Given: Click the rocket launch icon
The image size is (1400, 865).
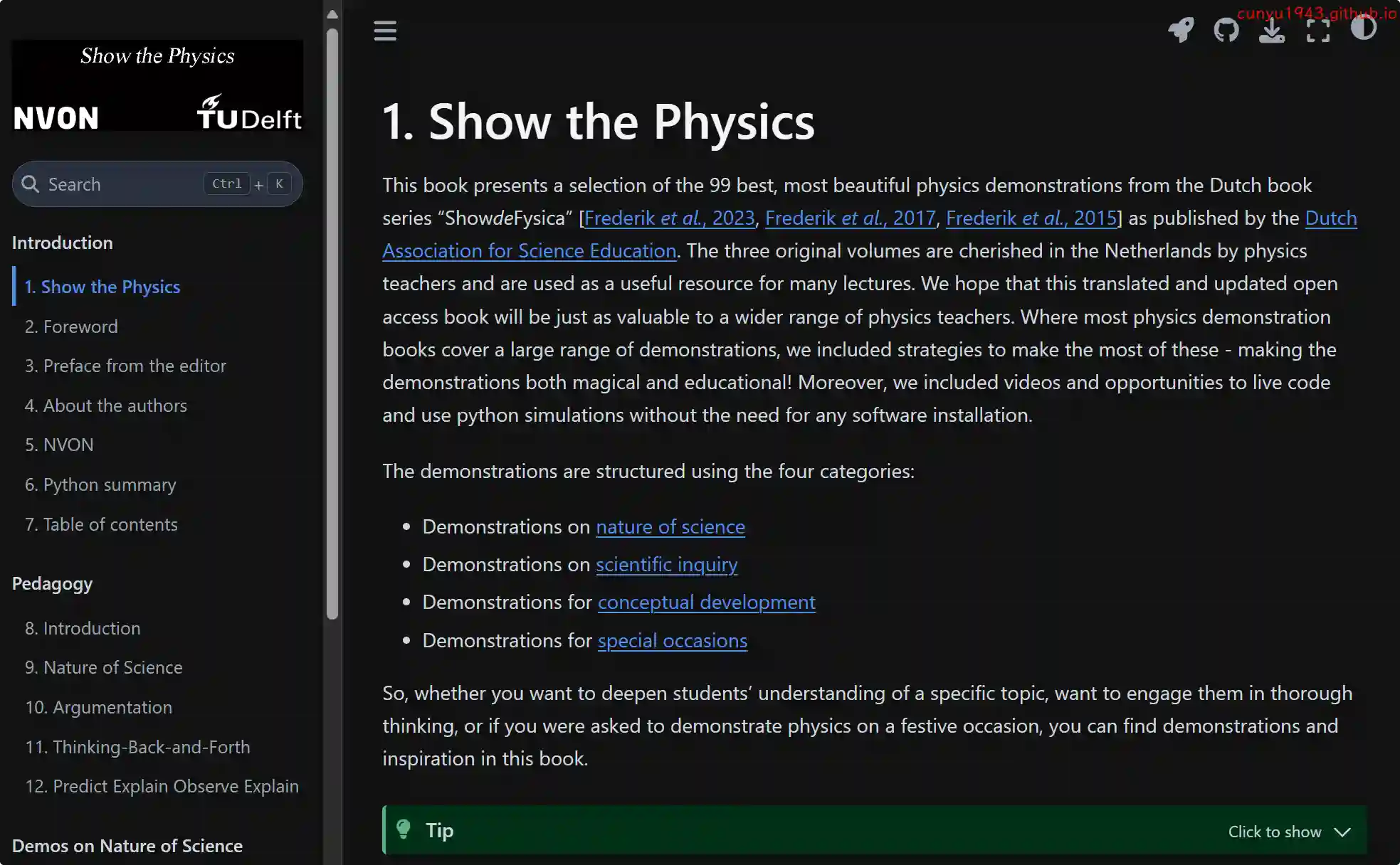Looking at the screenshot, I should click(x=1181, y=30).
